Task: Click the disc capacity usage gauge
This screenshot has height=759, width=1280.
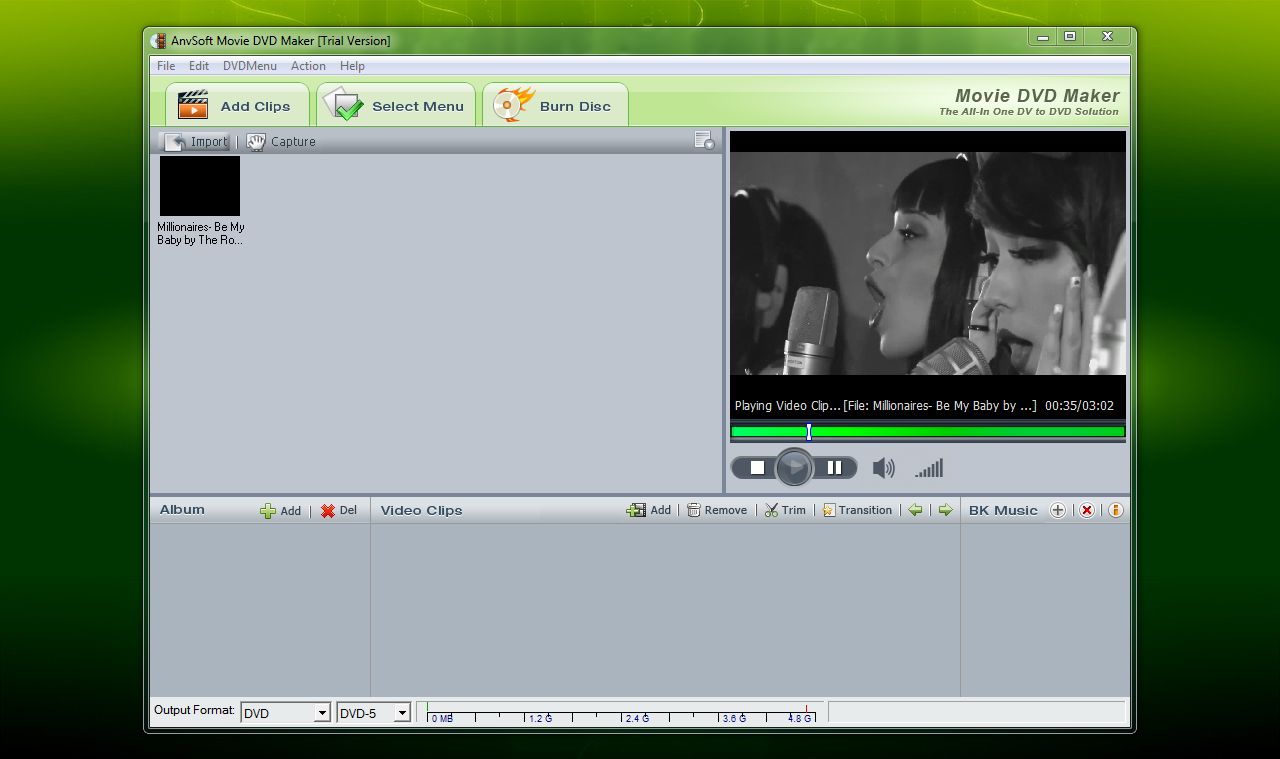Action: (x=621, y=712)
